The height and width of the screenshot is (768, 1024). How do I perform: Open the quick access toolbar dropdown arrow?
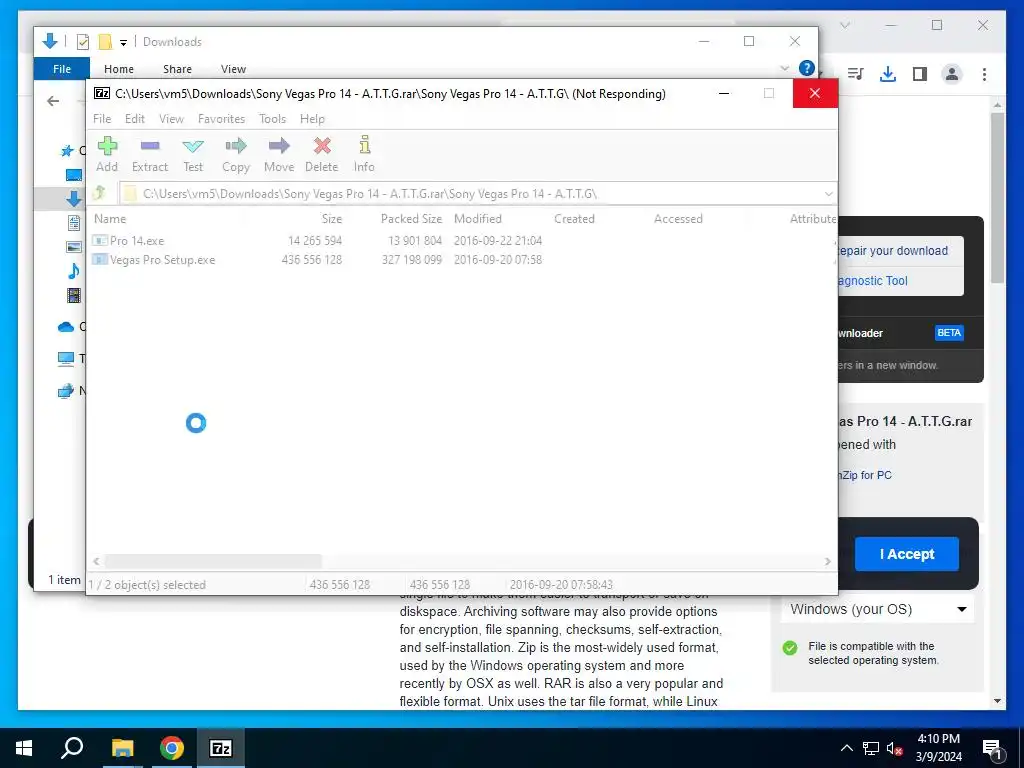click(x=123, y=43)
